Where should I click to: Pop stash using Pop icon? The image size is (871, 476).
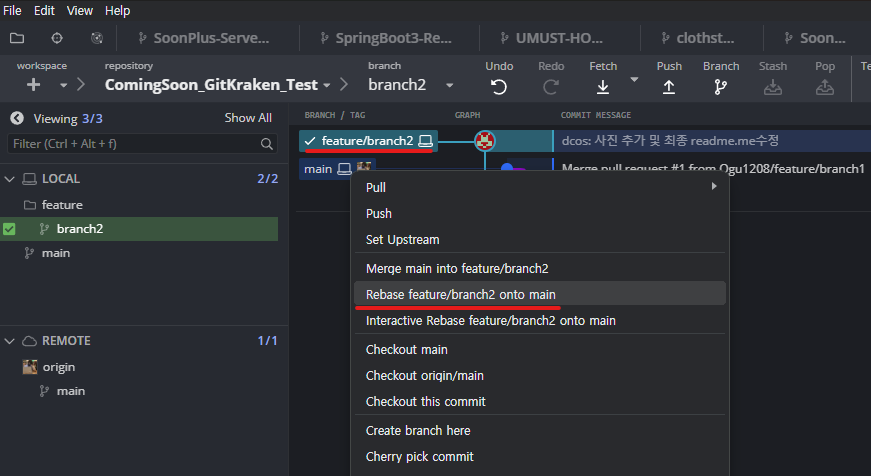click(x=825, y=87)
